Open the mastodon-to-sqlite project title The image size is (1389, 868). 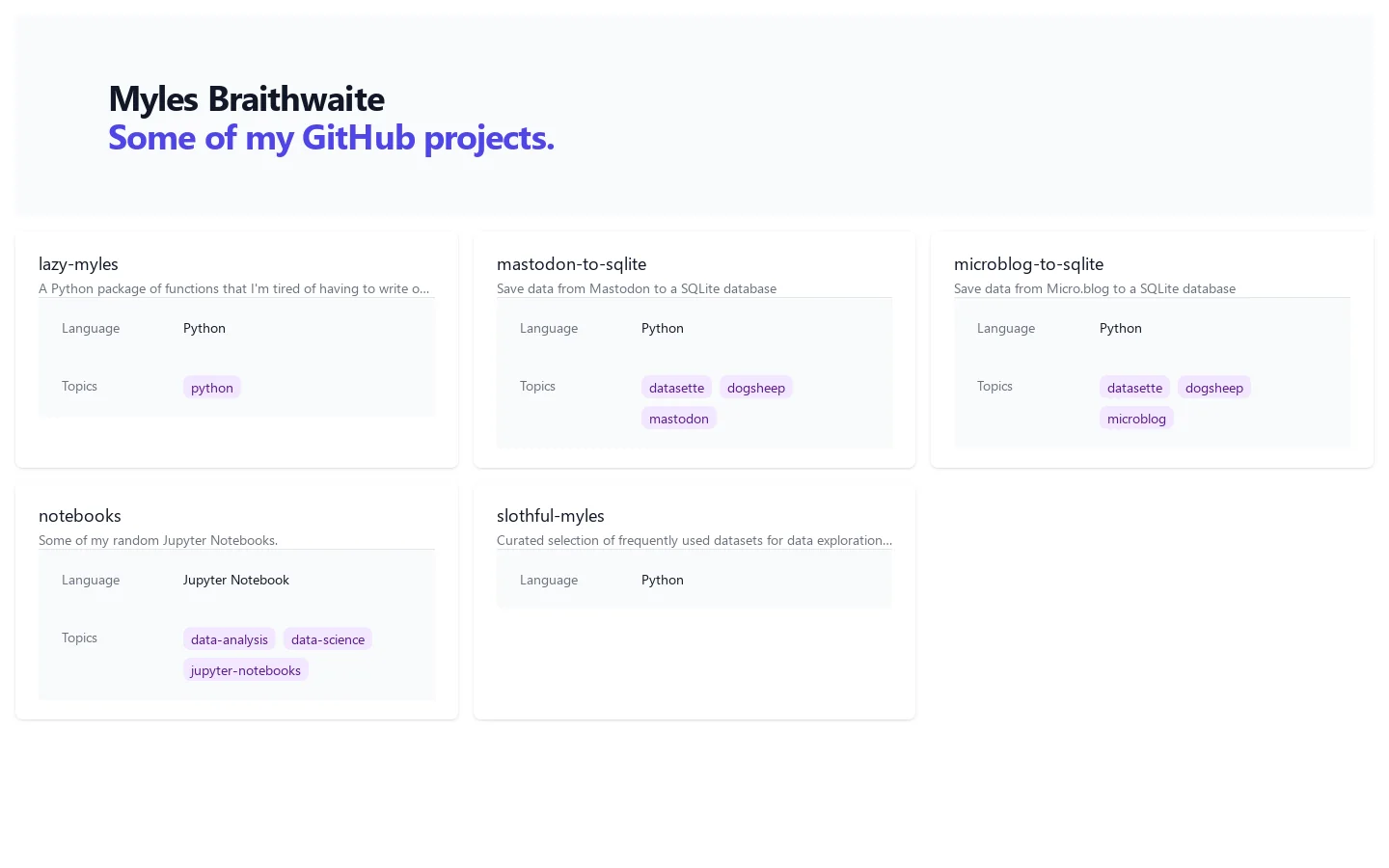click(x=571, y=264)
